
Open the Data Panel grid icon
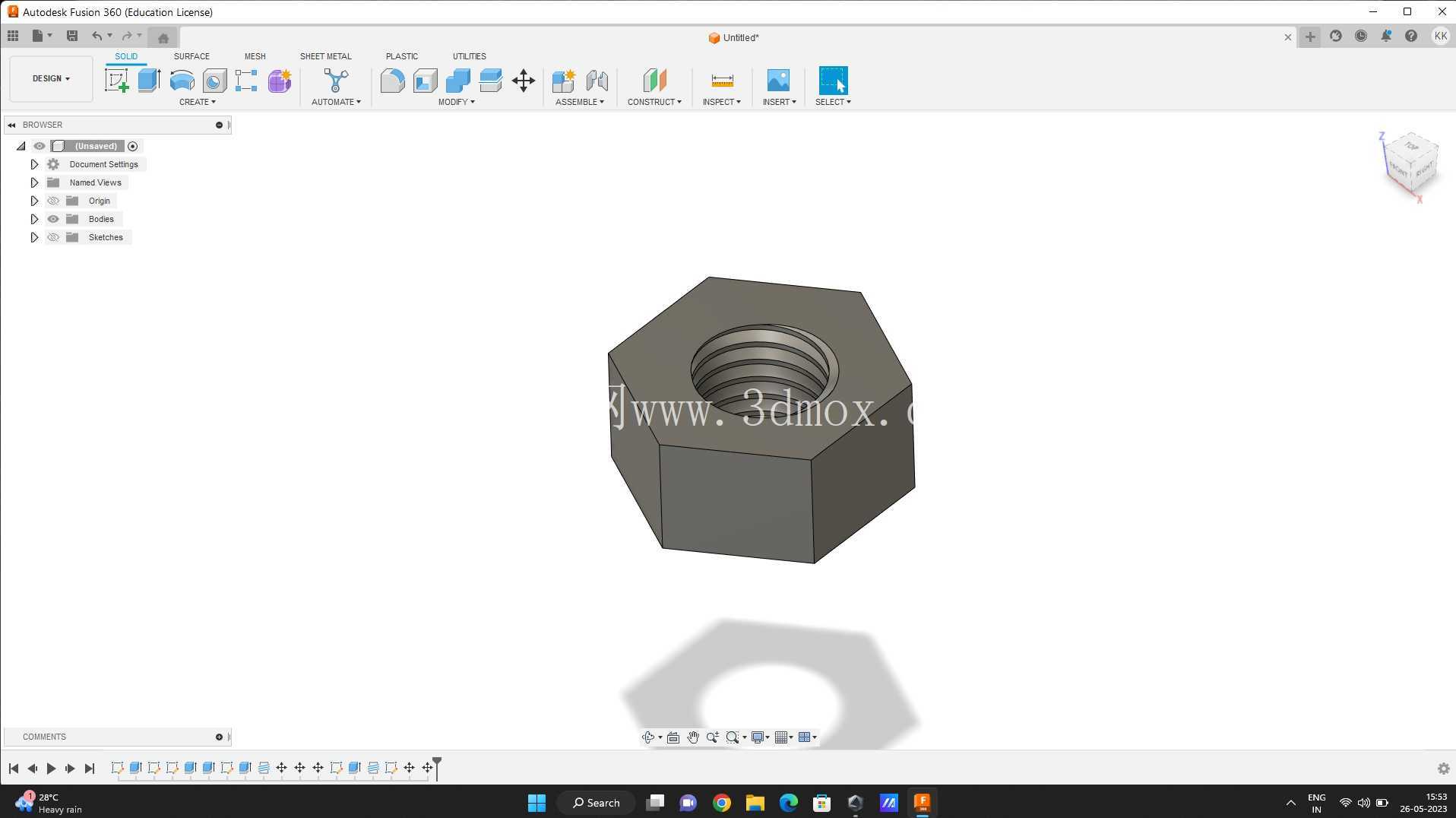(13, 36)
